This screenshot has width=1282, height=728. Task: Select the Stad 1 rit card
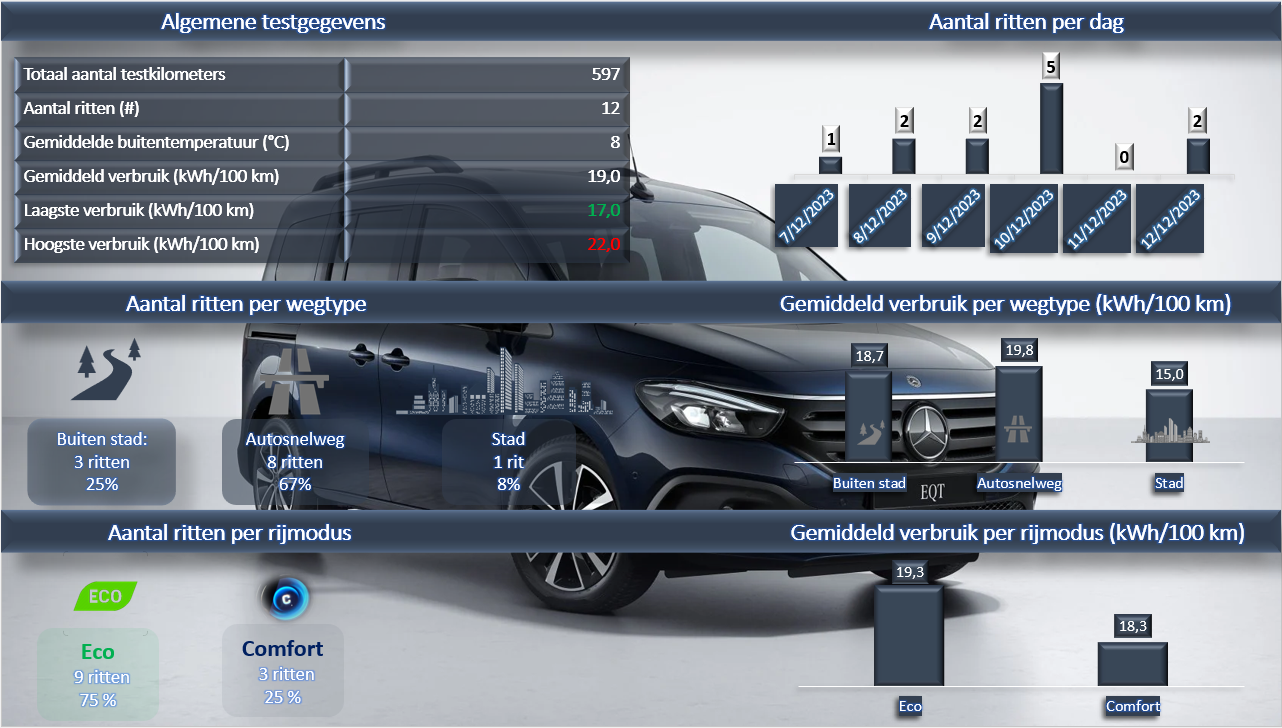point(508,462)
